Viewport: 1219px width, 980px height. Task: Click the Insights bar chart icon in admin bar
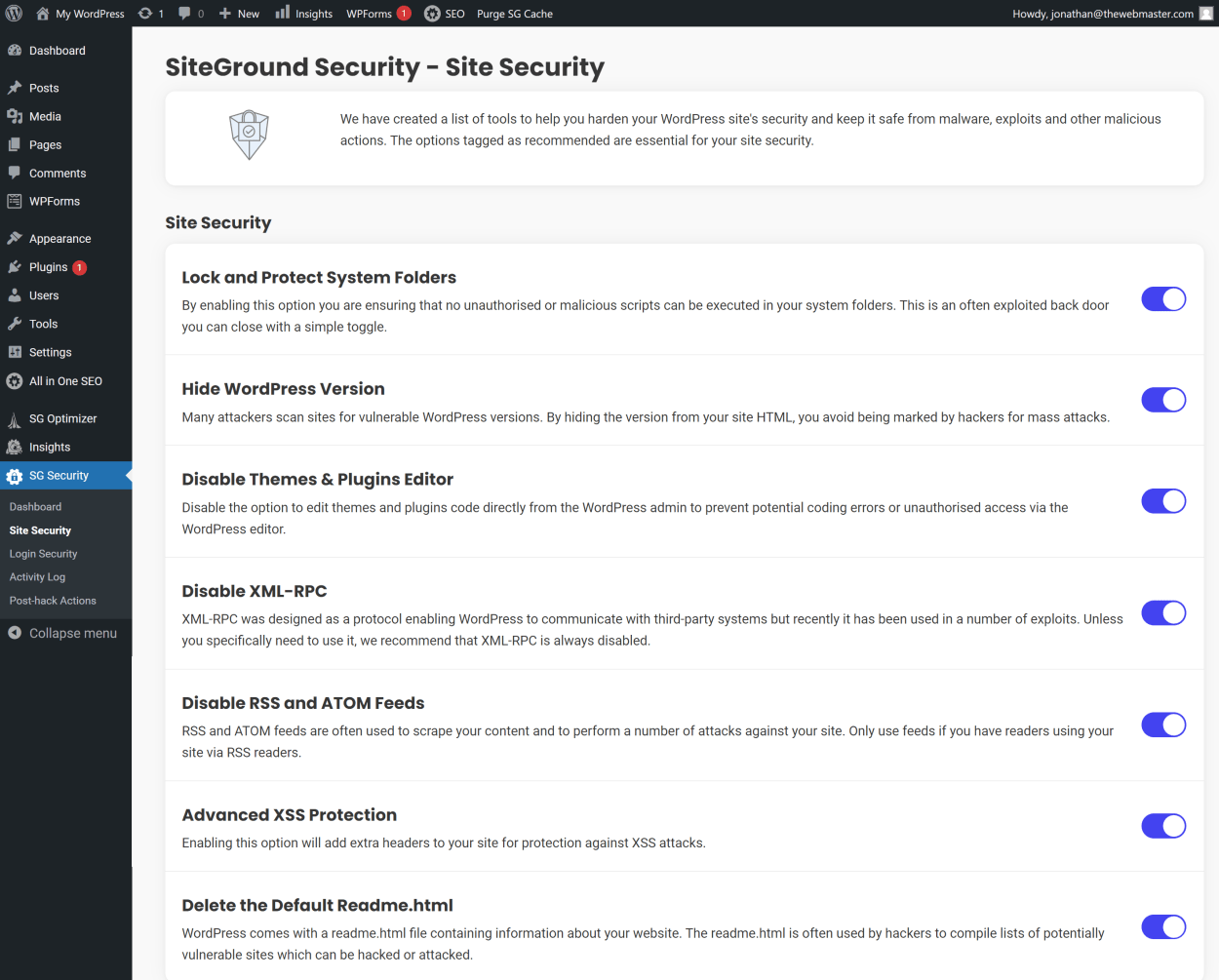[x=283, y=13]
